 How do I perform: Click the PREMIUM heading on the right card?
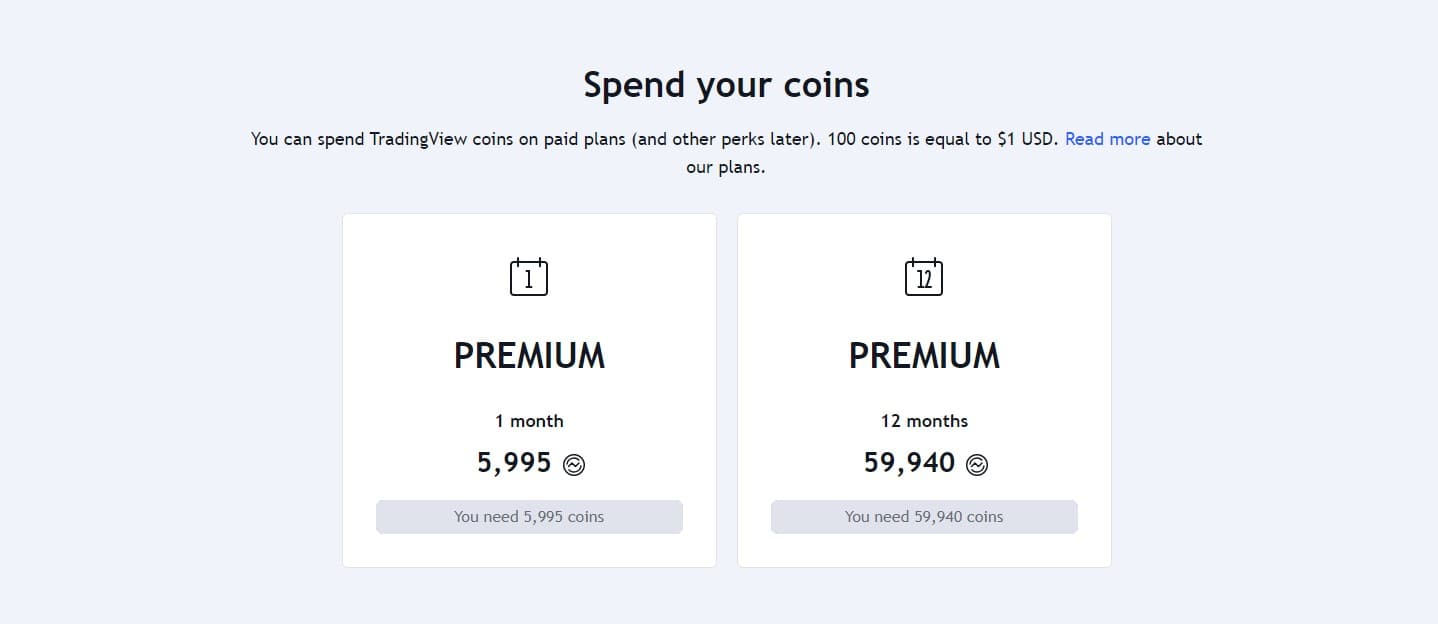click(x=923, y=355)
